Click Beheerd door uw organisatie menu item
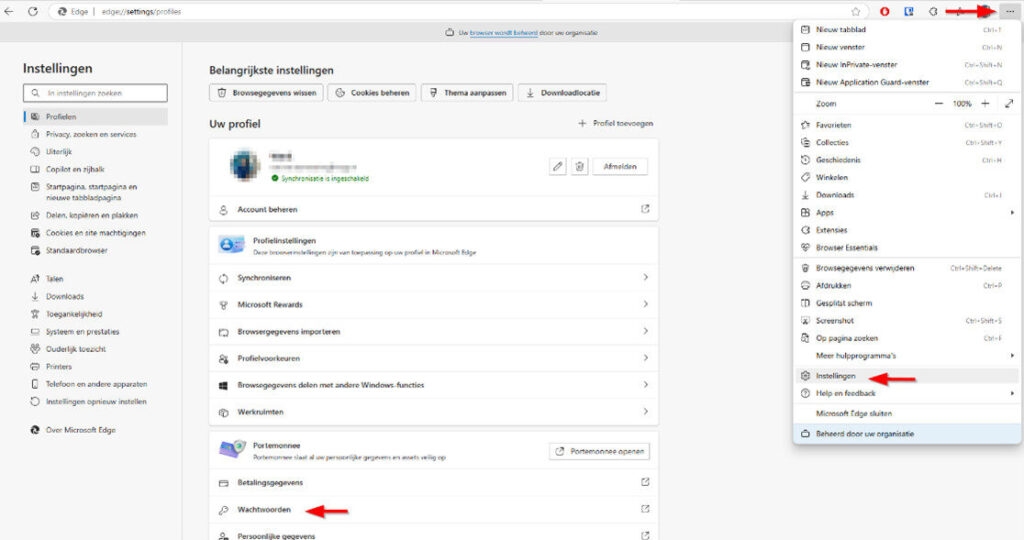1024x540 pixels. (907, 434)
